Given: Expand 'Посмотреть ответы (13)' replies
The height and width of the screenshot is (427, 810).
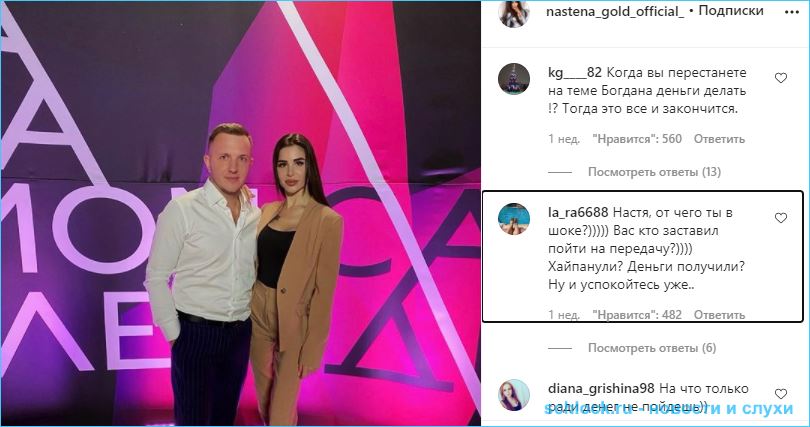Looking at the screenshot, I should tap(654, 172).
